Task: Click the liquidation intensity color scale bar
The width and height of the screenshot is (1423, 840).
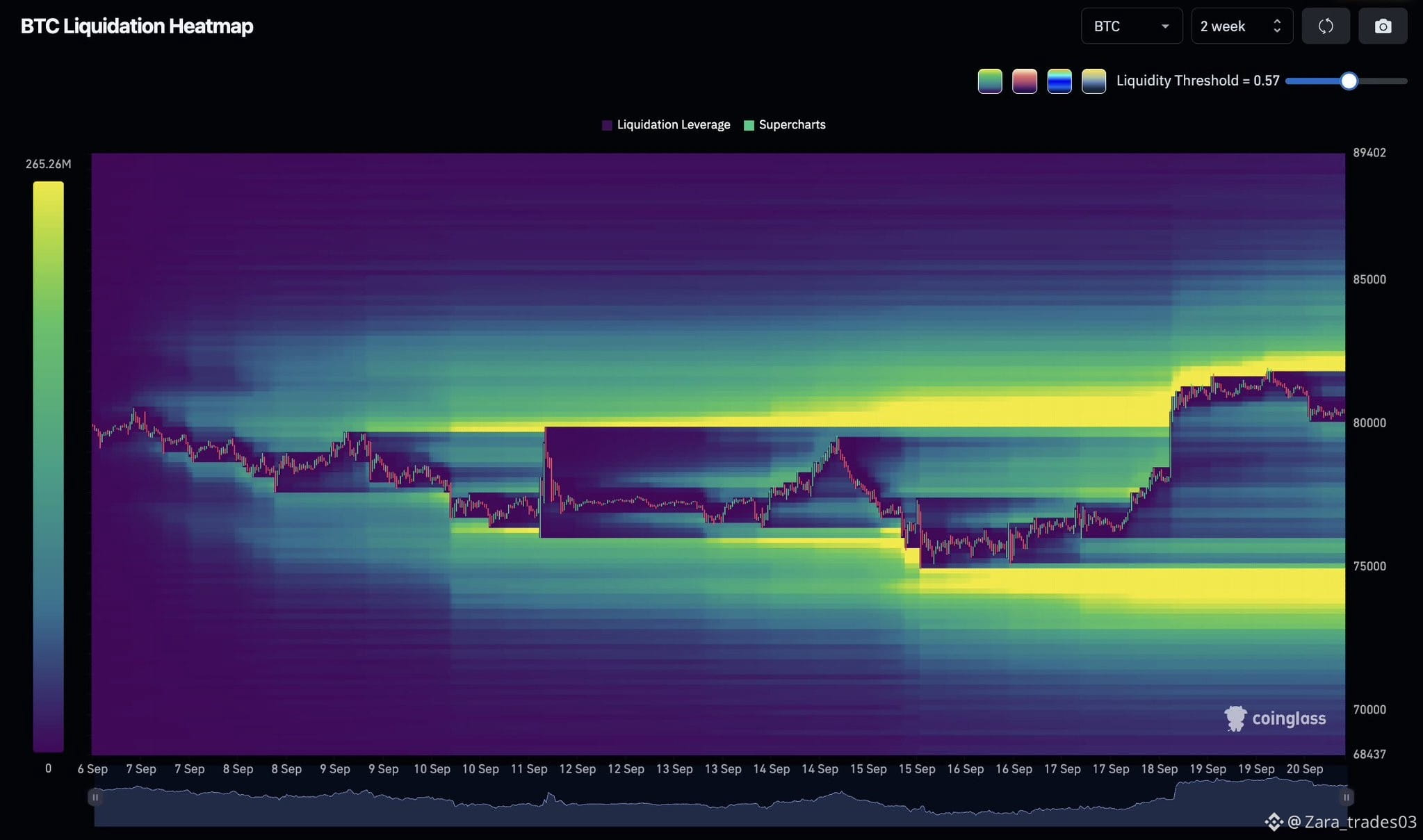Action: (49, 466)
